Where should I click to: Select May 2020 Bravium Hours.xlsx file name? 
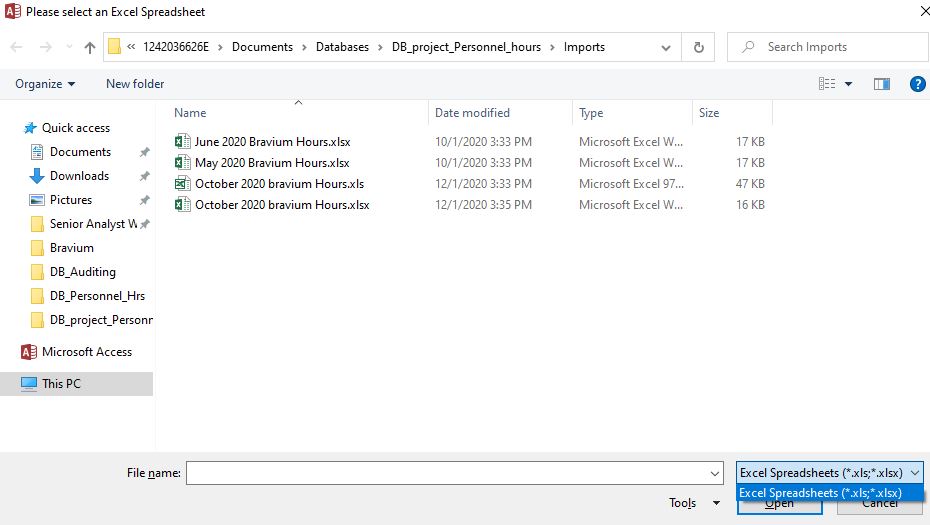click(x=272, y=163)
